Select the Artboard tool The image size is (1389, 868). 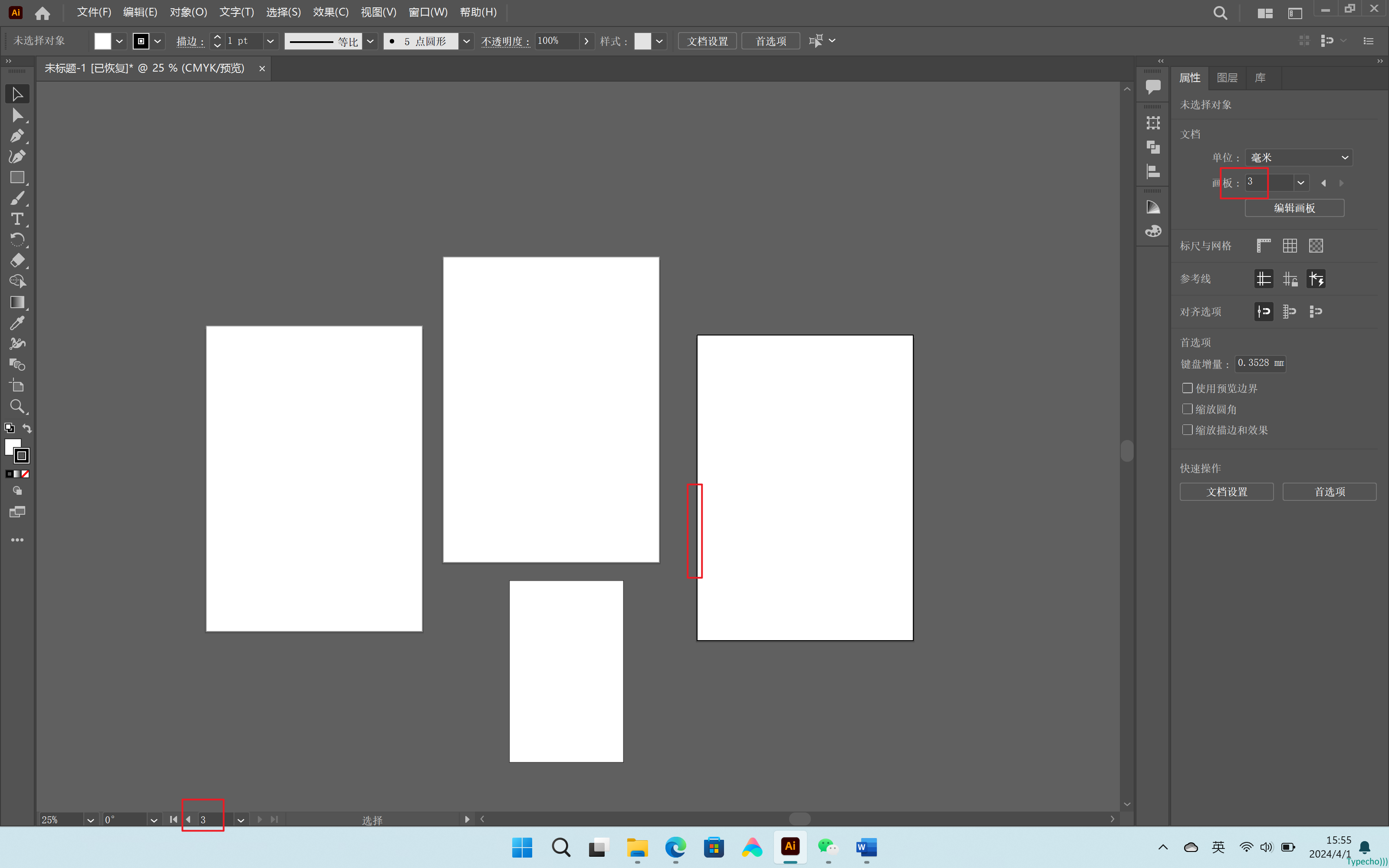17,385
